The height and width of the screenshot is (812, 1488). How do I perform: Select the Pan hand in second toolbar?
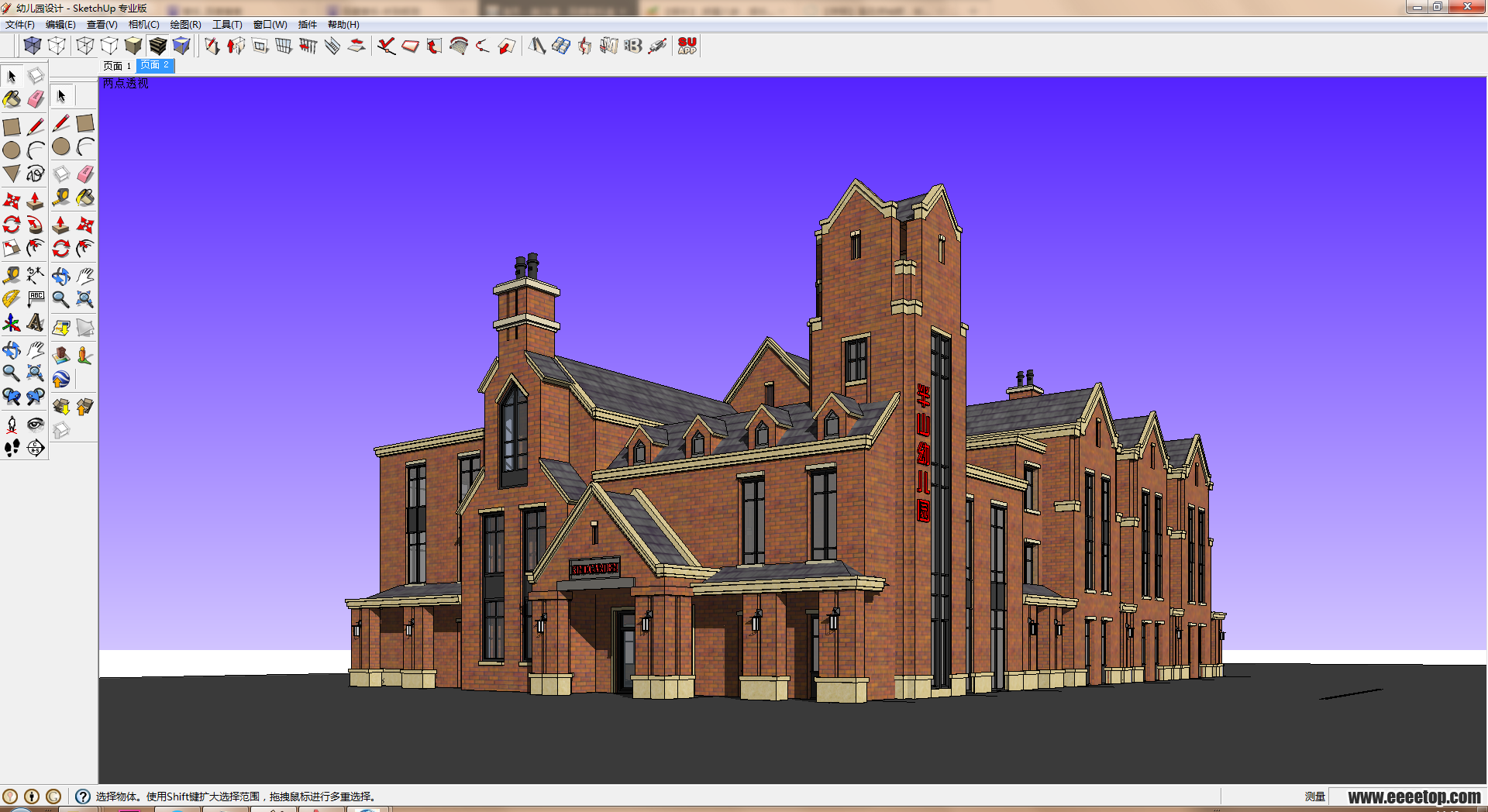(85, 276)
